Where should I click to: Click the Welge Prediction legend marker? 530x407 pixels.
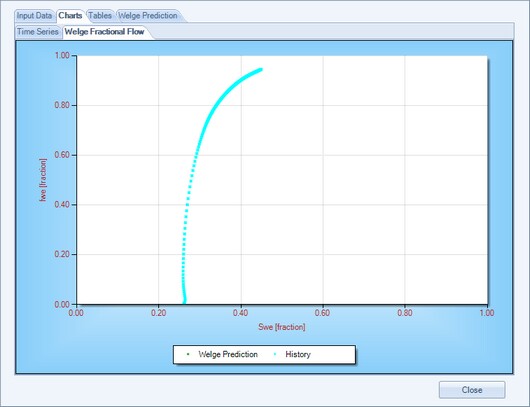188,354
